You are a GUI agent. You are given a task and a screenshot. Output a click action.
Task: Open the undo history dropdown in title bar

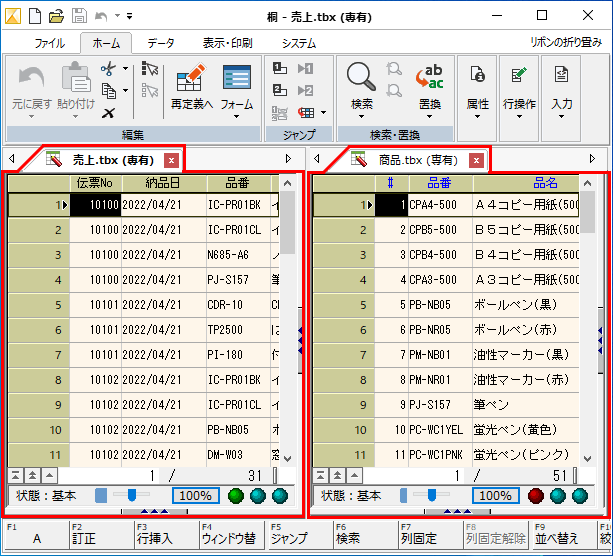[117, 16]
